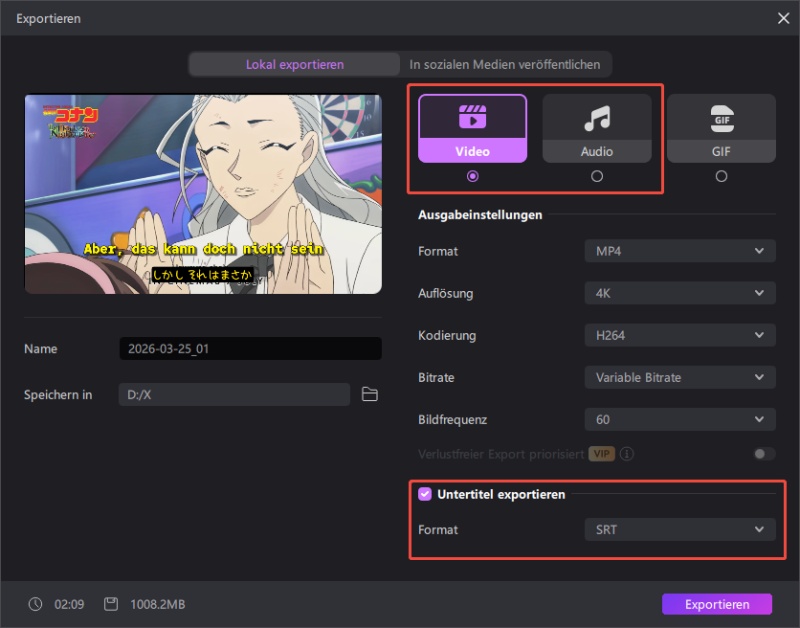The image size is (800, 628).
Task: Open the Variable Bitrate dropdown
Action: tap(680, 377)
